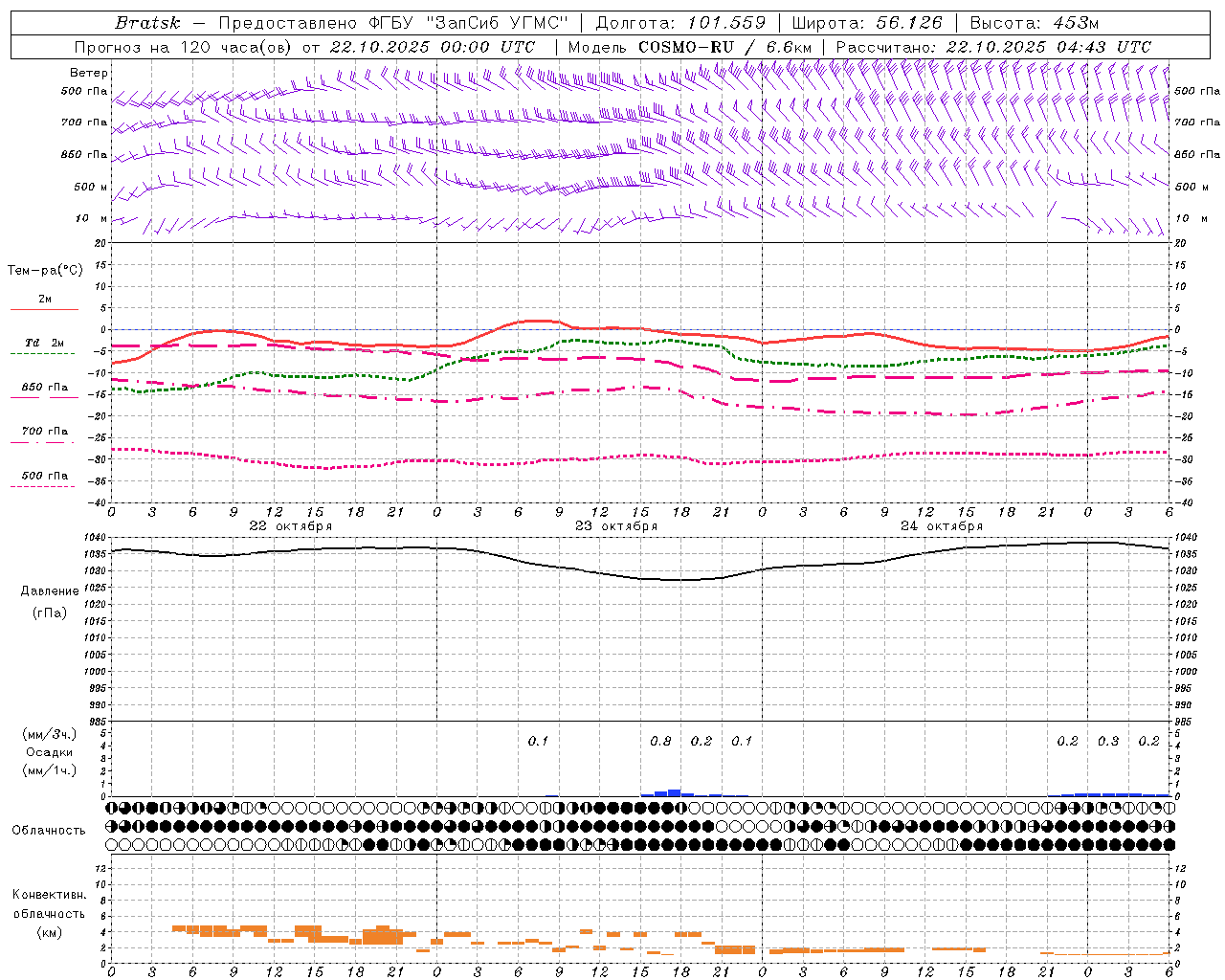Image resolution: width=1225 pixels, height=980 pixels.
Task: Click the "Широта: 56.126" header value
Action: 867,23
